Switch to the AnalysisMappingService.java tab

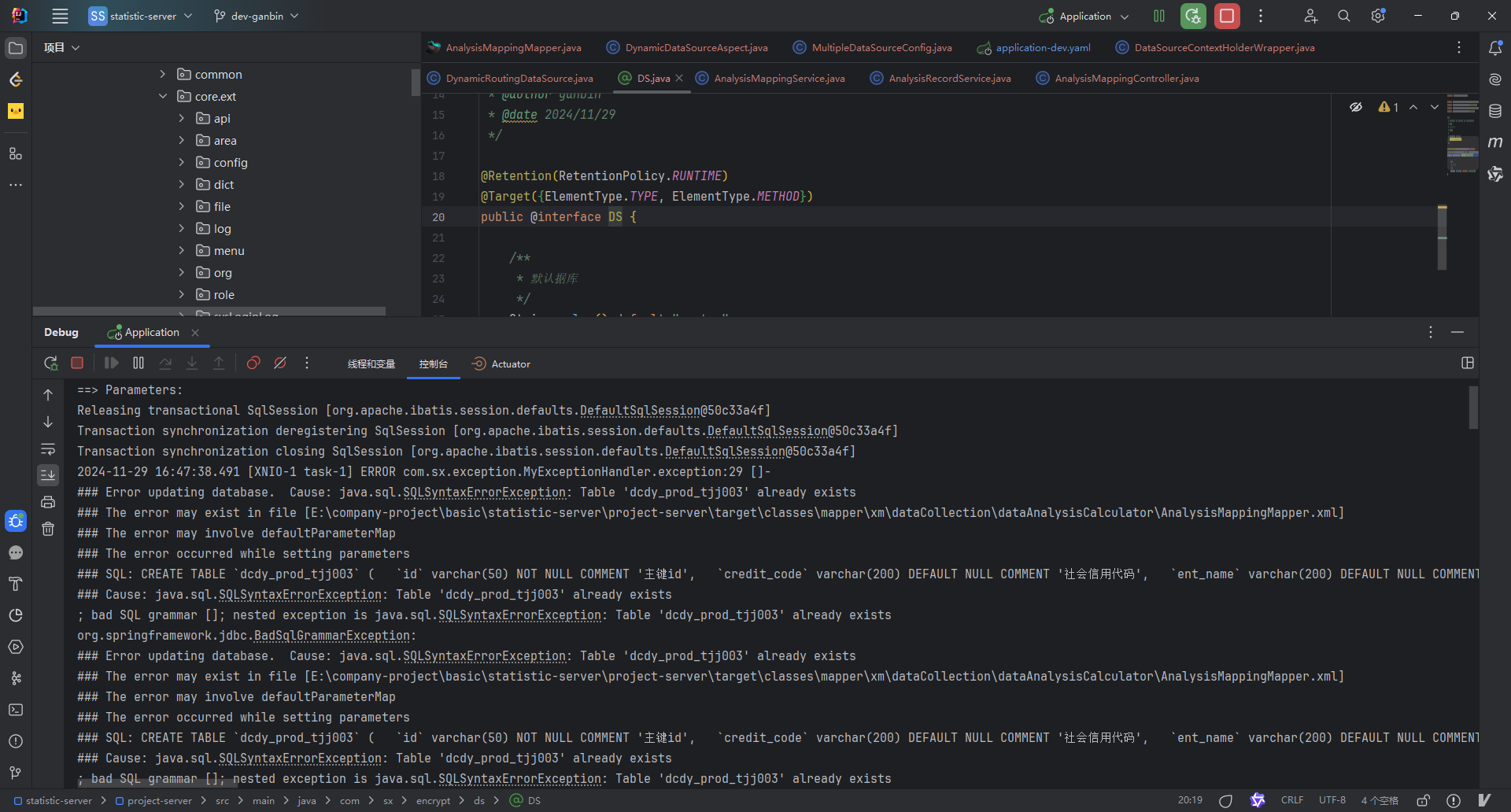[x=770, y=78]
